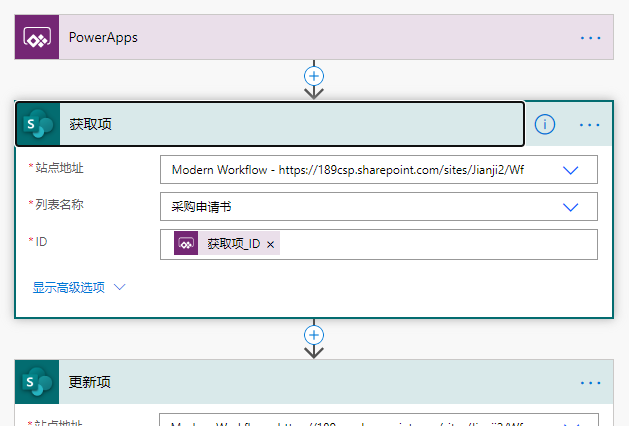Click the 列表名称 label
This screenshot has height=426, width=629.
point(59,205)
